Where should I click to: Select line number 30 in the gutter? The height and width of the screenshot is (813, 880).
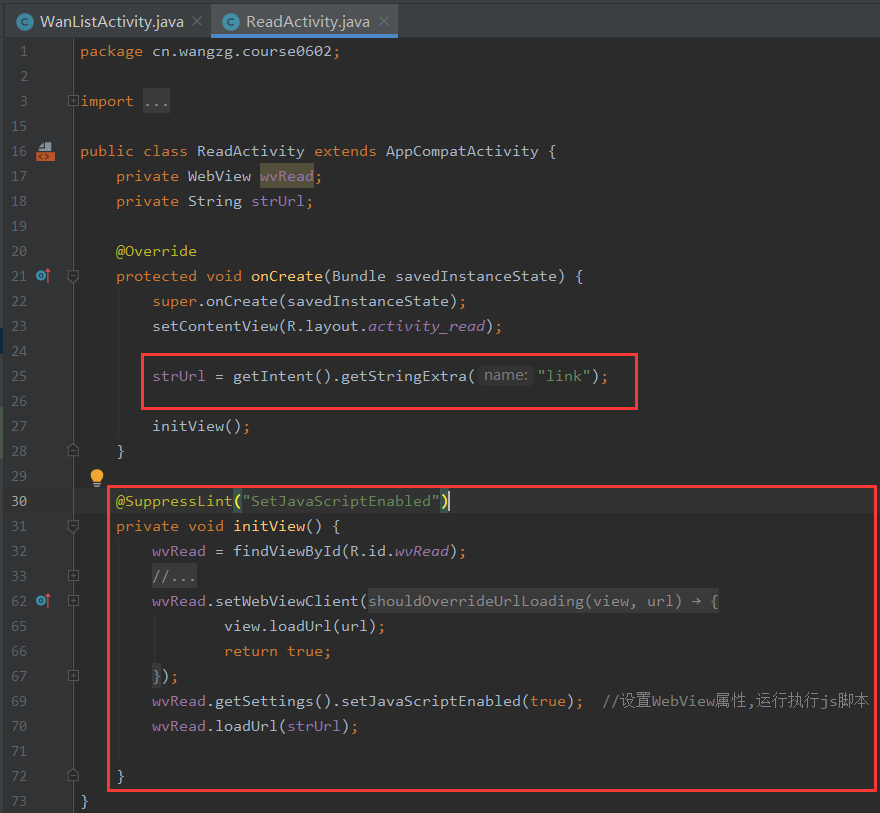[19, 501]
